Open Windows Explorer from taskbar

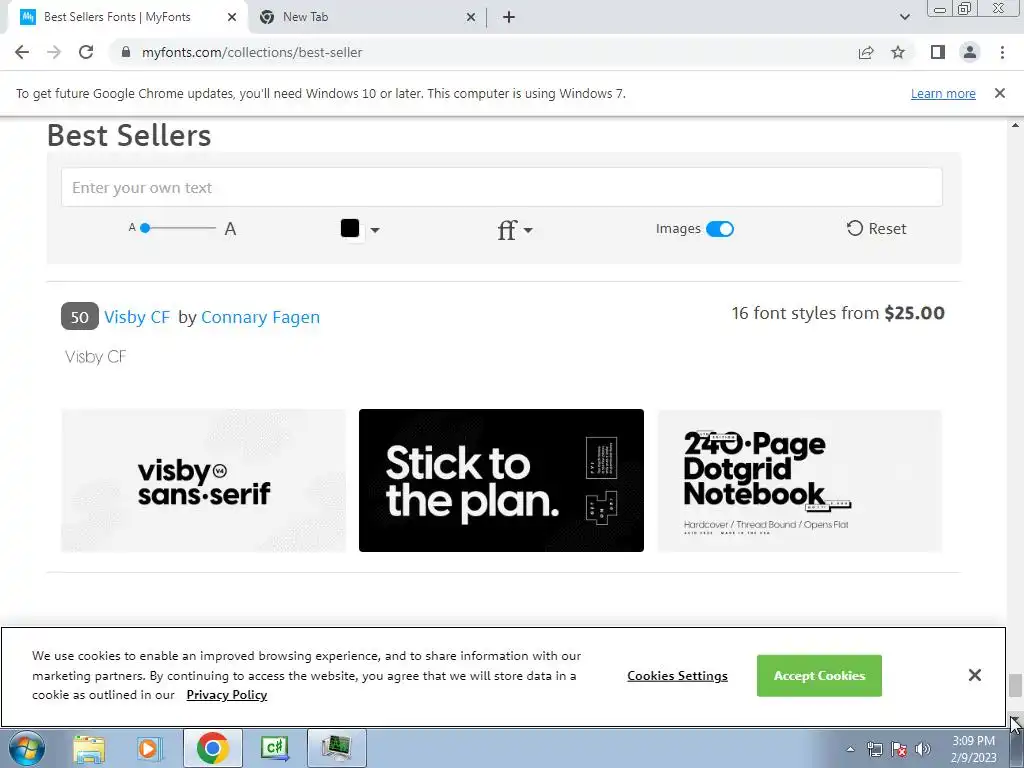point(89,748)
